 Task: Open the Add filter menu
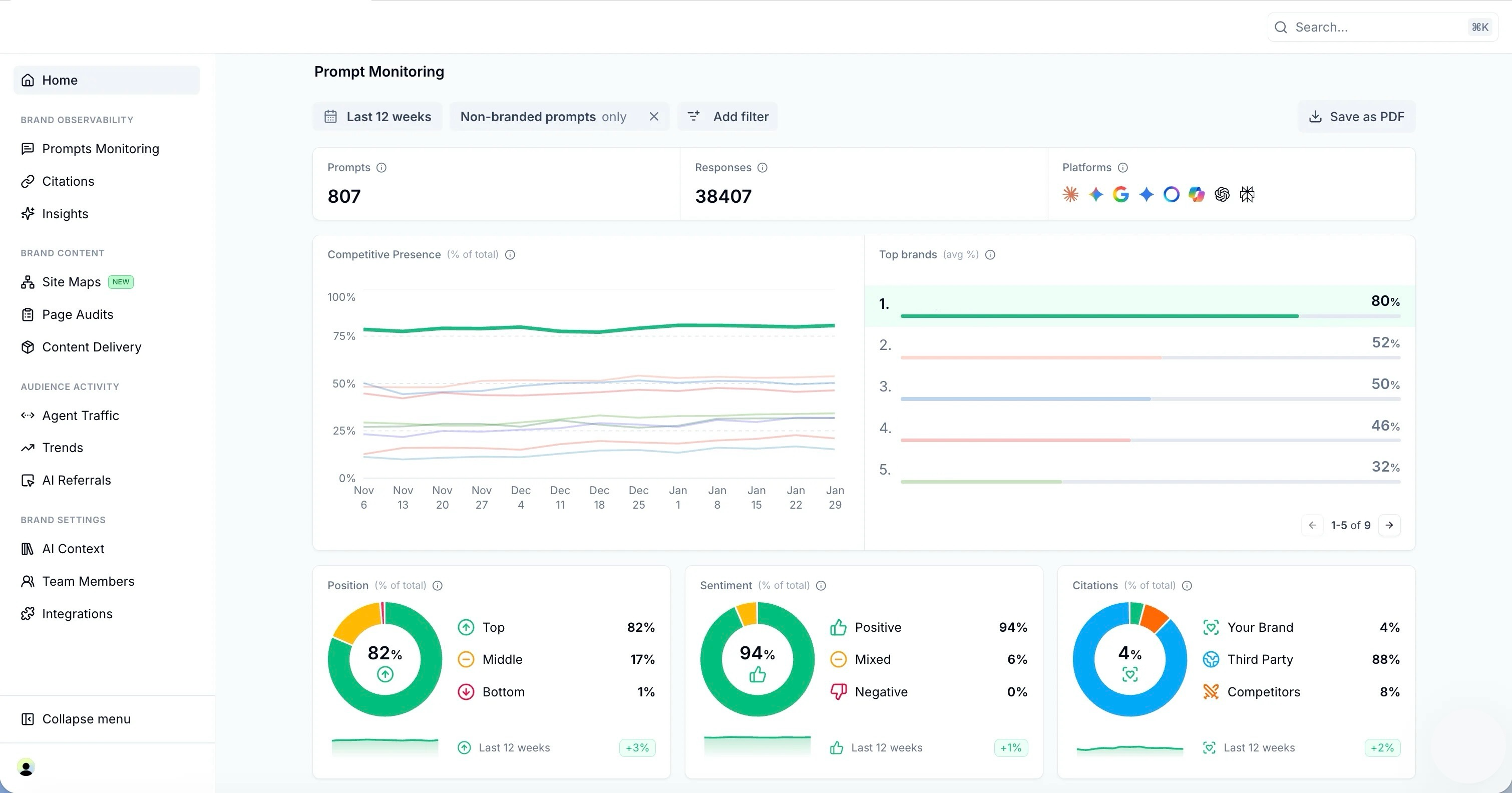click(x=728, y=117)
